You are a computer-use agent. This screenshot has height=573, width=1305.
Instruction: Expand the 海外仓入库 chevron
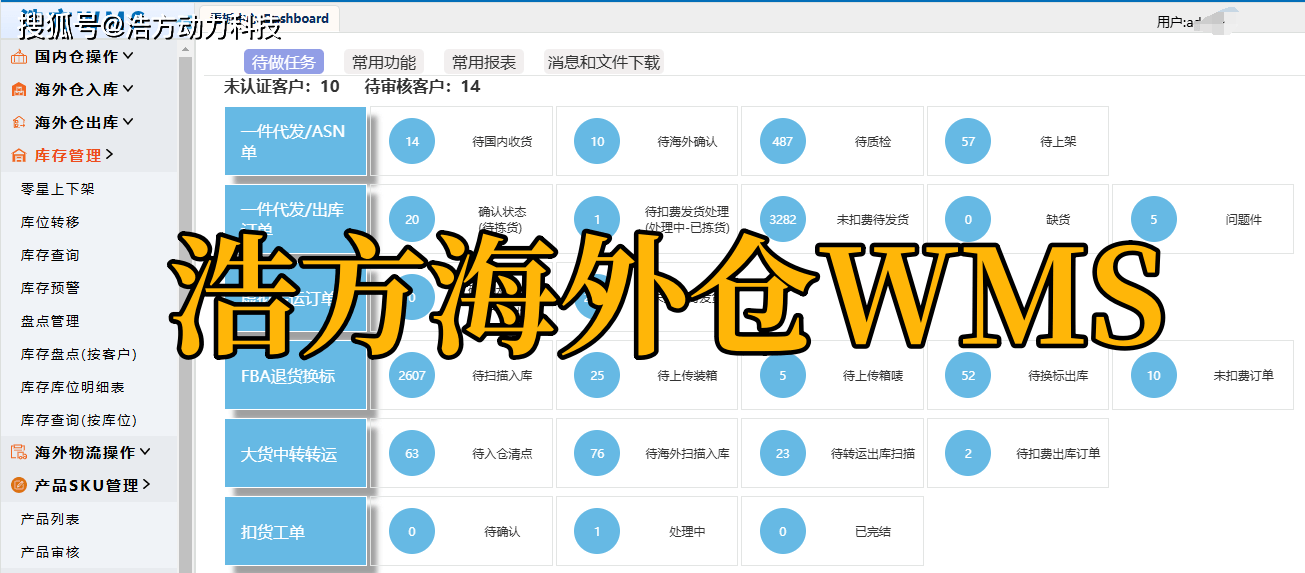(127, 90)
